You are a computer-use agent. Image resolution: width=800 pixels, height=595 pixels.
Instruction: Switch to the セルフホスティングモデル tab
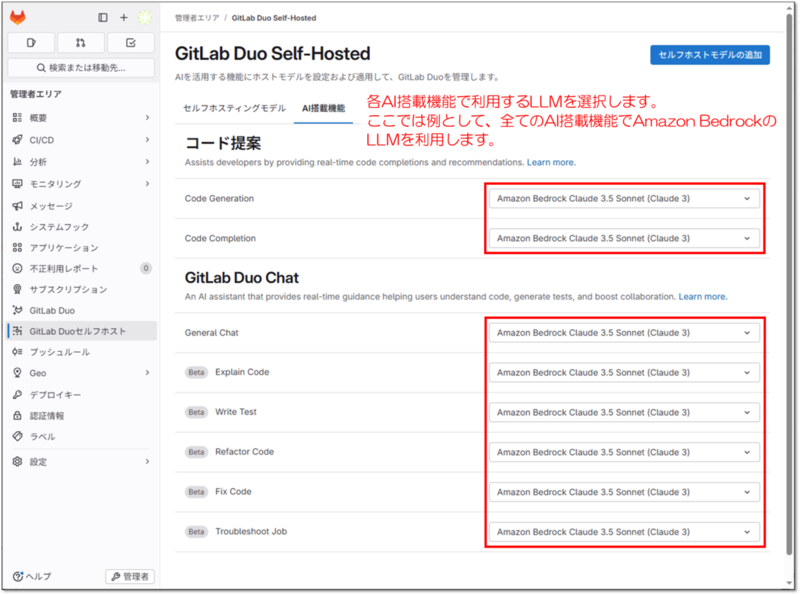[234, 108]
